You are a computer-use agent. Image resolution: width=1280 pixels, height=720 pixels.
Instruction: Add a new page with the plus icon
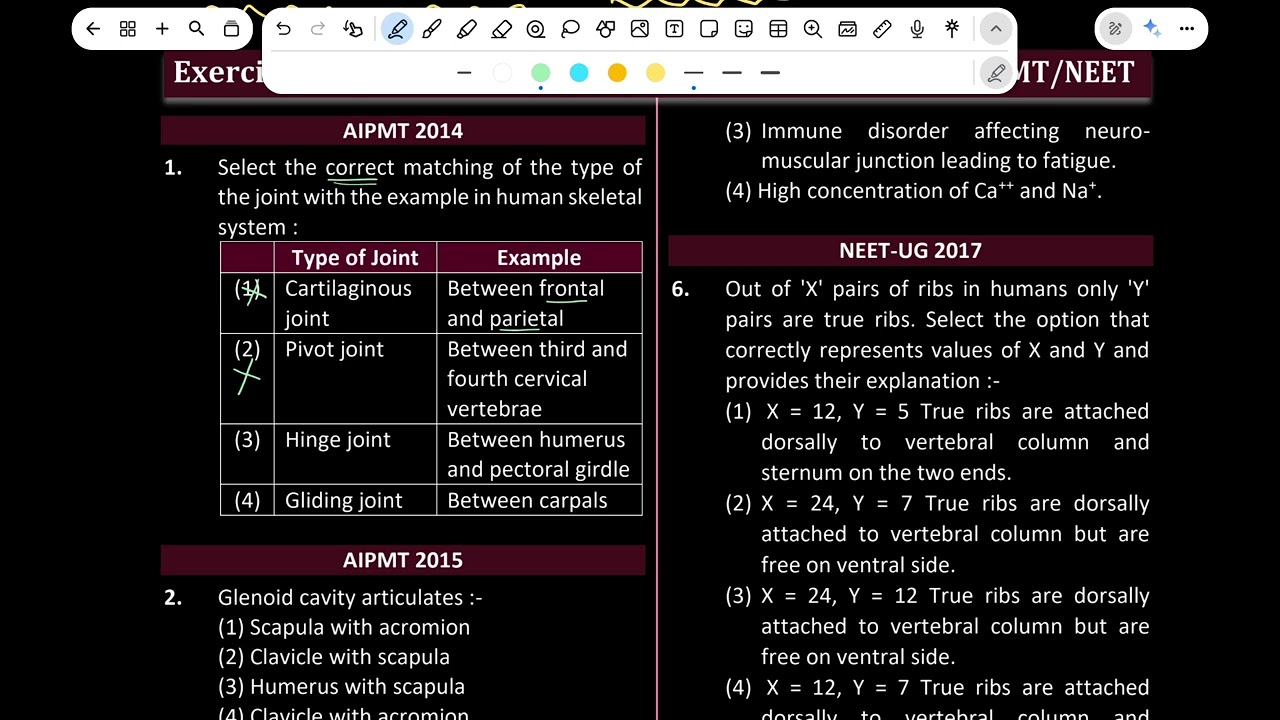(x=162, y=29)
